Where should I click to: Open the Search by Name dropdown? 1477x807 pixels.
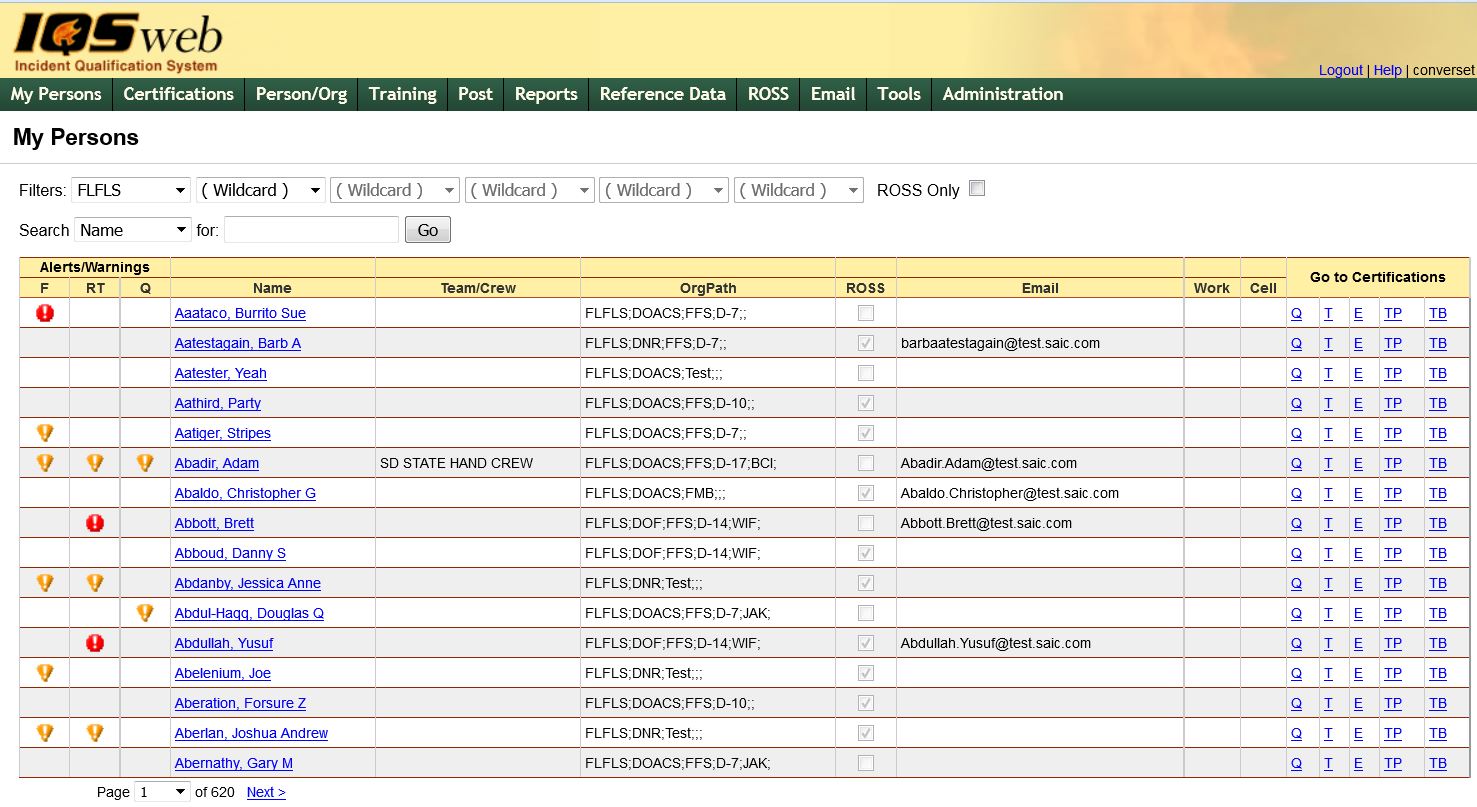pos(133,230)
